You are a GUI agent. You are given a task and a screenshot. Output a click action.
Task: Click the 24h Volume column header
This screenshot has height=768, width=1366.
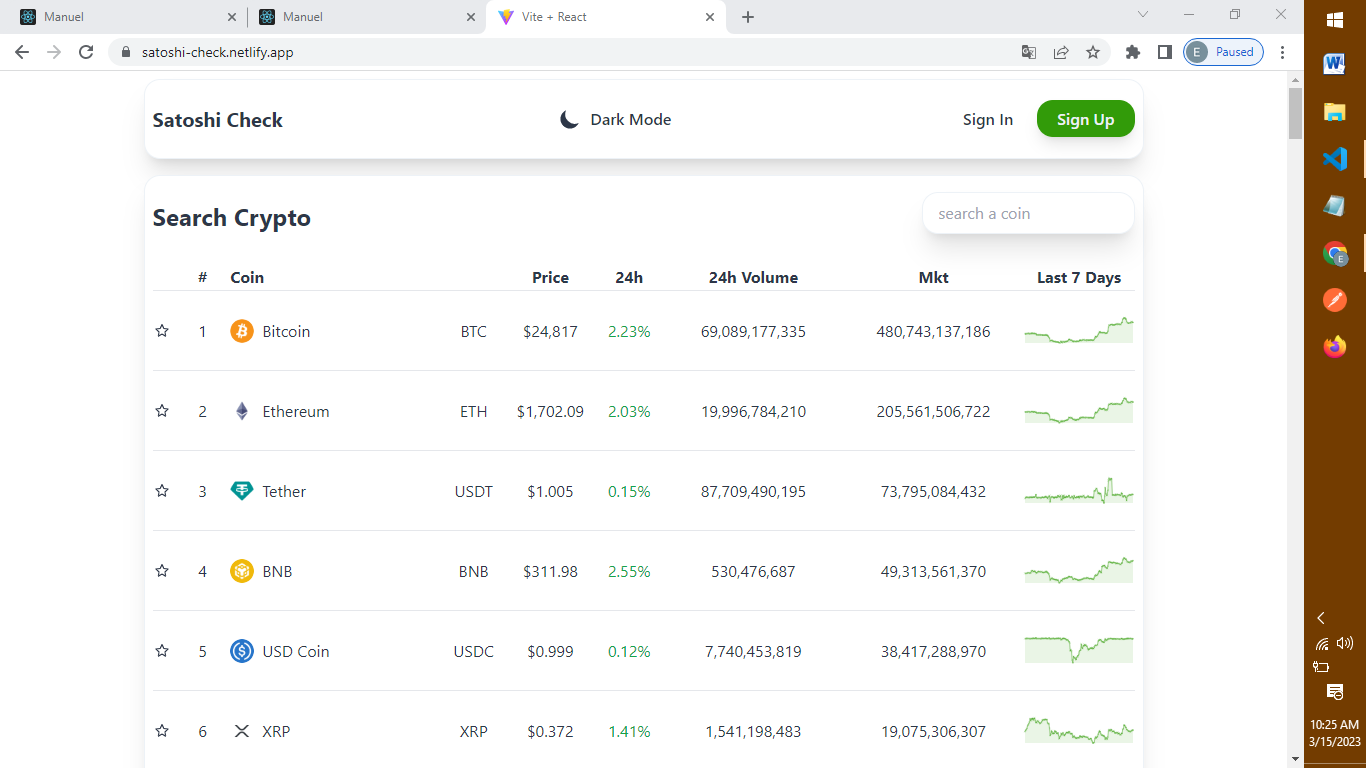click(x=753, y=278)
